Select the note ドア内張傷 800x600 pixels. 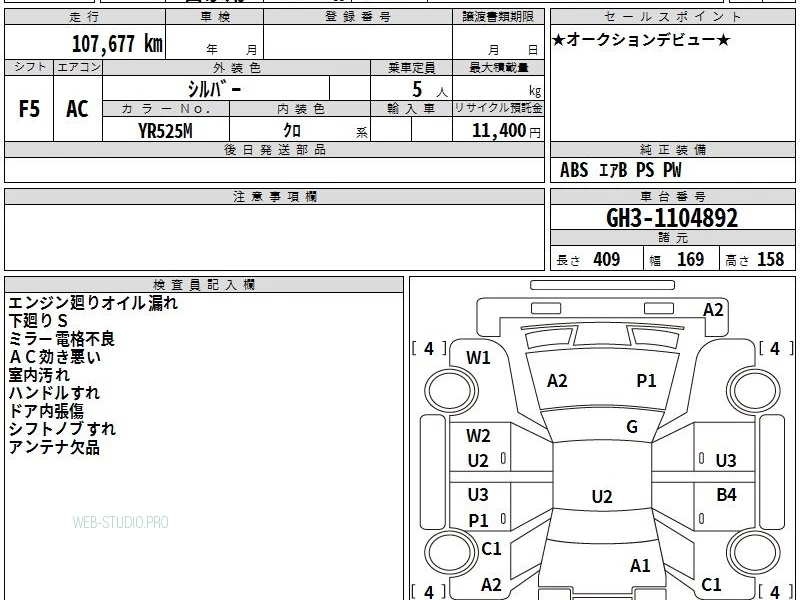(46, 411)
